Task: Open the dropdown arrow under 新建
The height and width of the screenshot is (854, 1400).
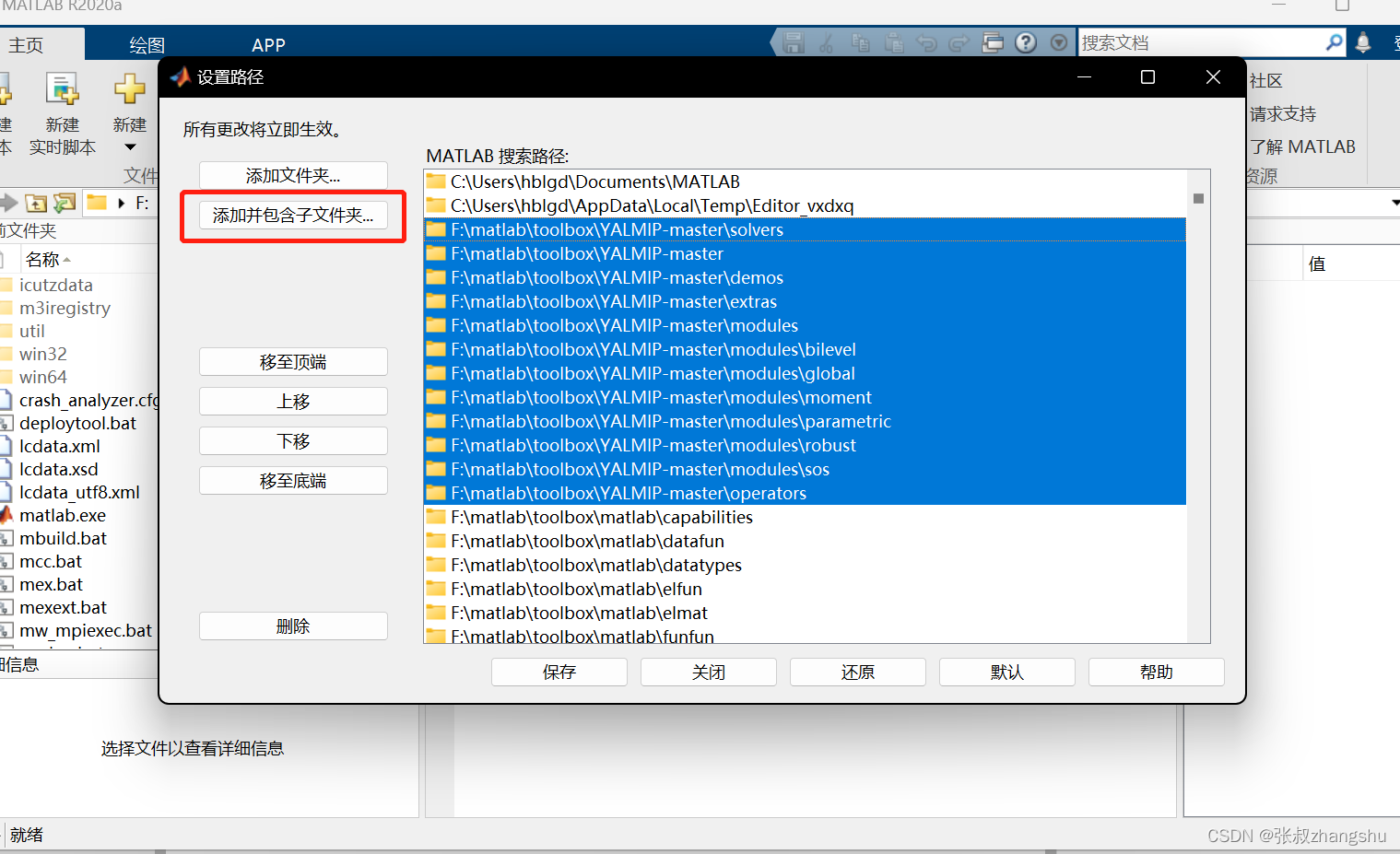Action: (x=130, y=147)
